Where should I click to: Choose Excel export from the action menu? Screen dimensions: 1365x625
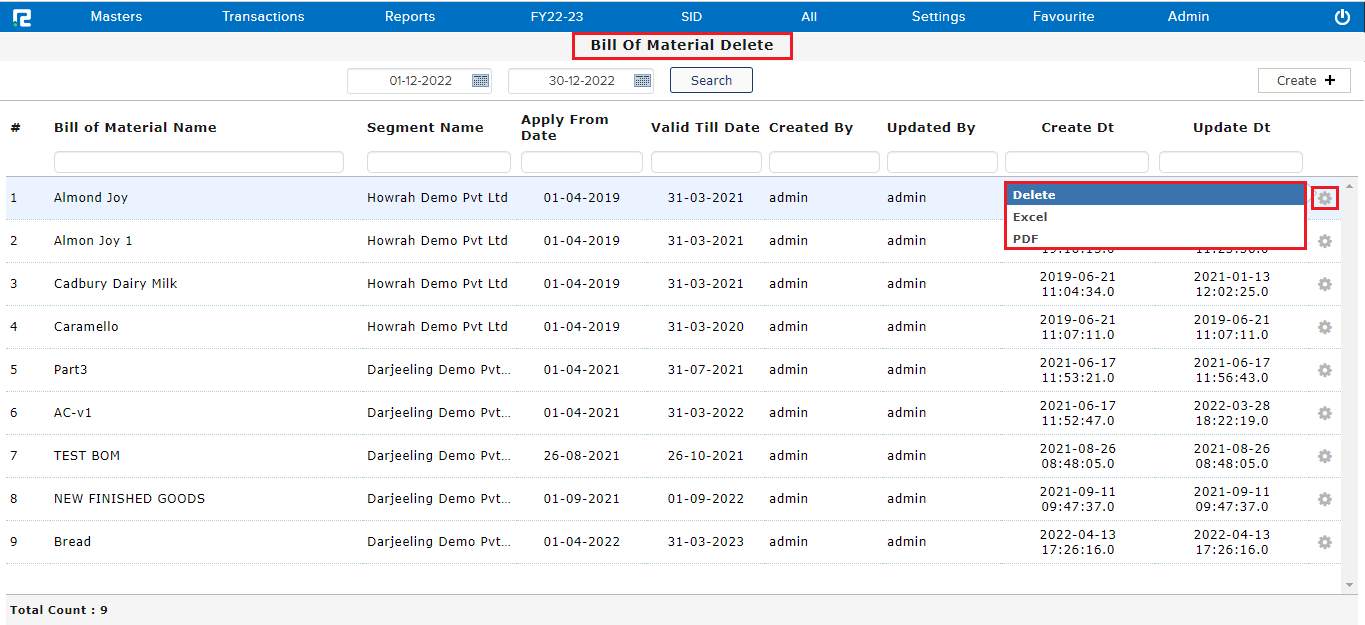pos(1030,217)
